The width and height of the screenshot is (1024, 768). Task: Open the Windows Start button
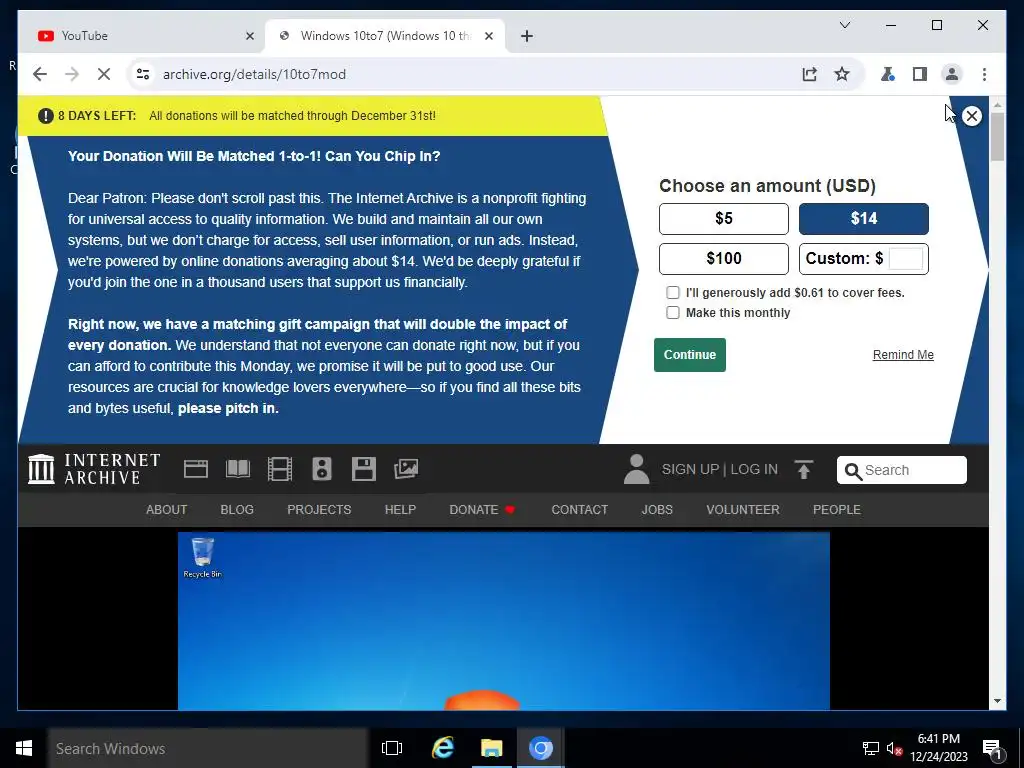(x=24, y=748)
